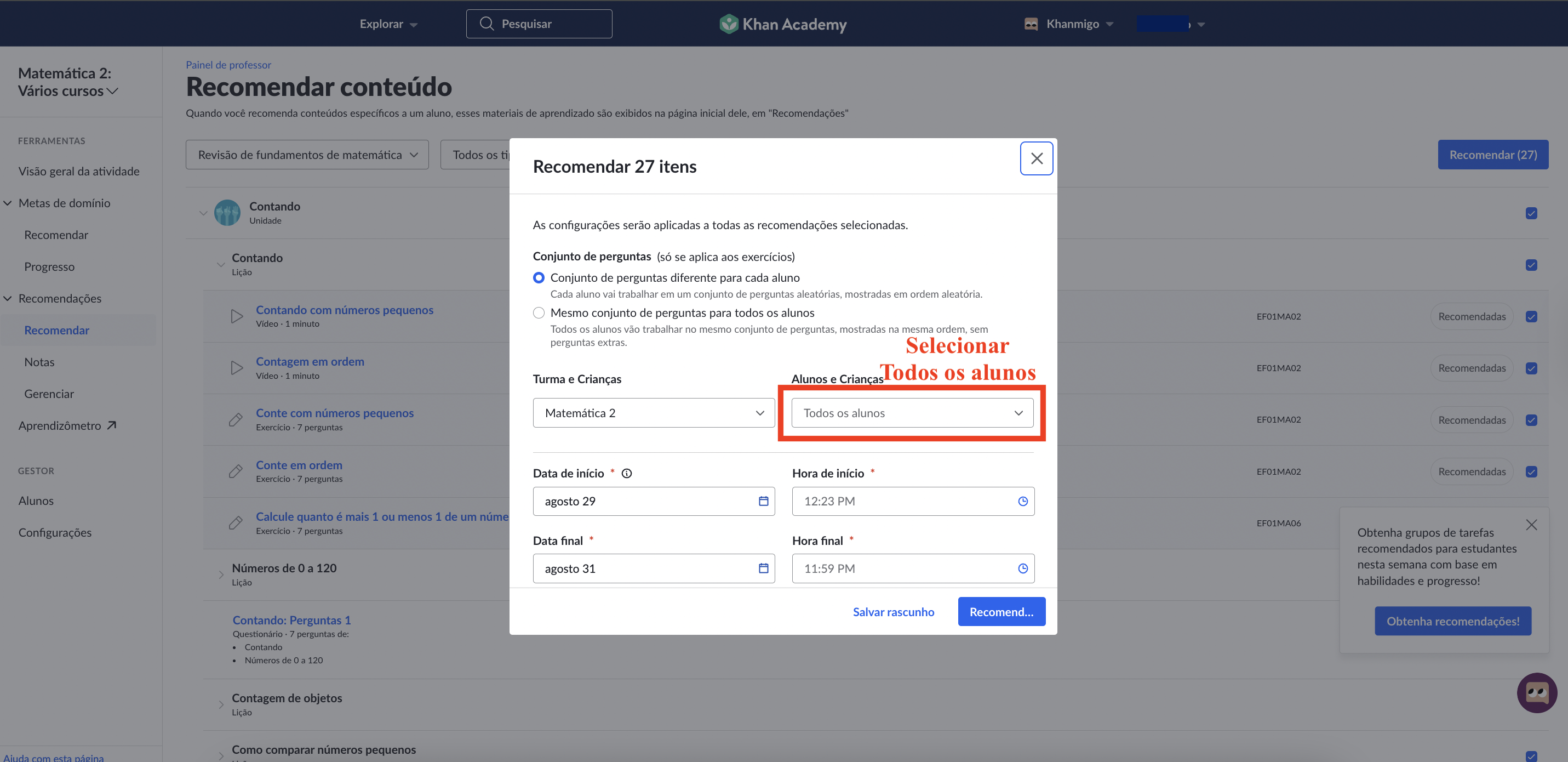Expand Contagem de objetos lesson
Screen dimensions: 1568x762
[x=221, y=705]
